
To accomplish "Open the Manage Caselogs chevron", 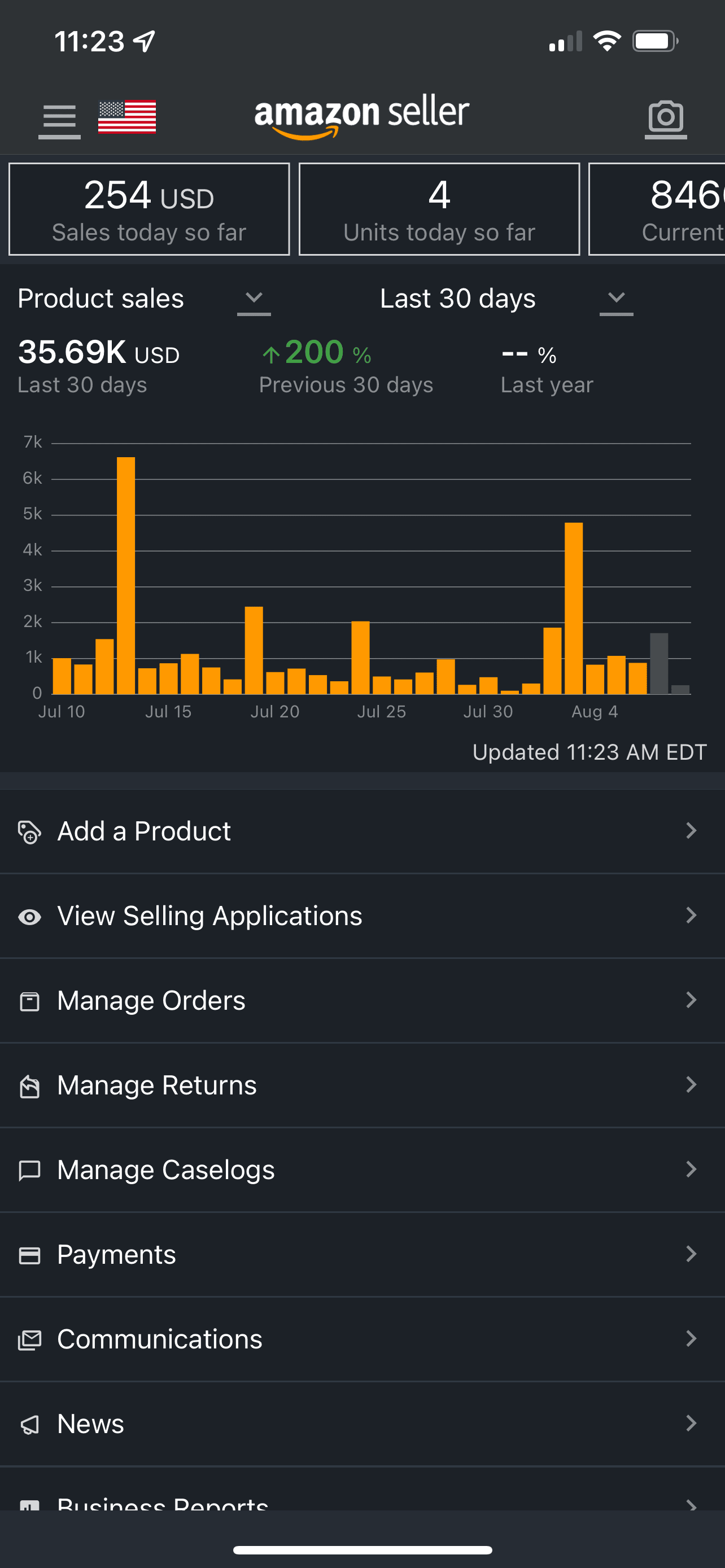I will [691, 1170].
